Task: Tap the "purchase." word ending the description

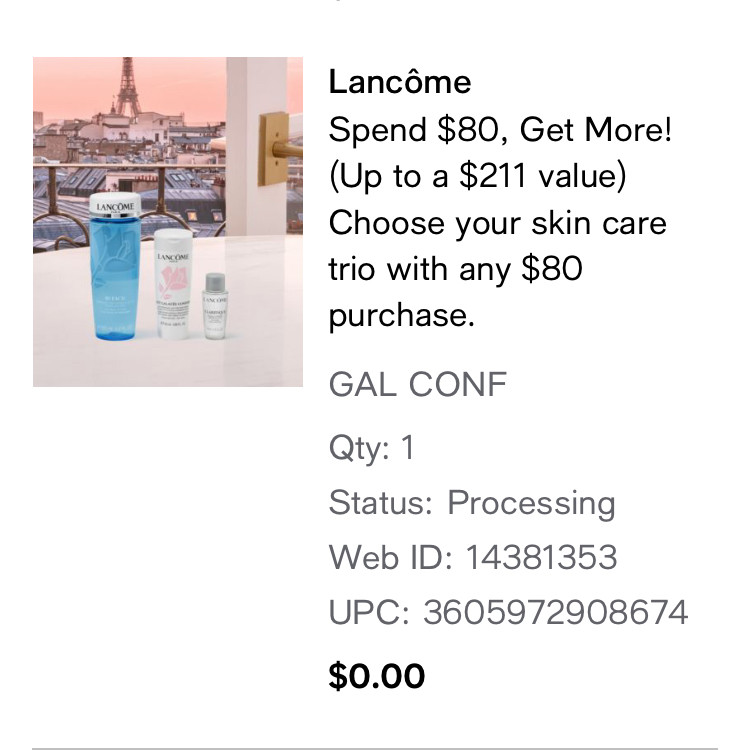Action: [x=400, y=315]
